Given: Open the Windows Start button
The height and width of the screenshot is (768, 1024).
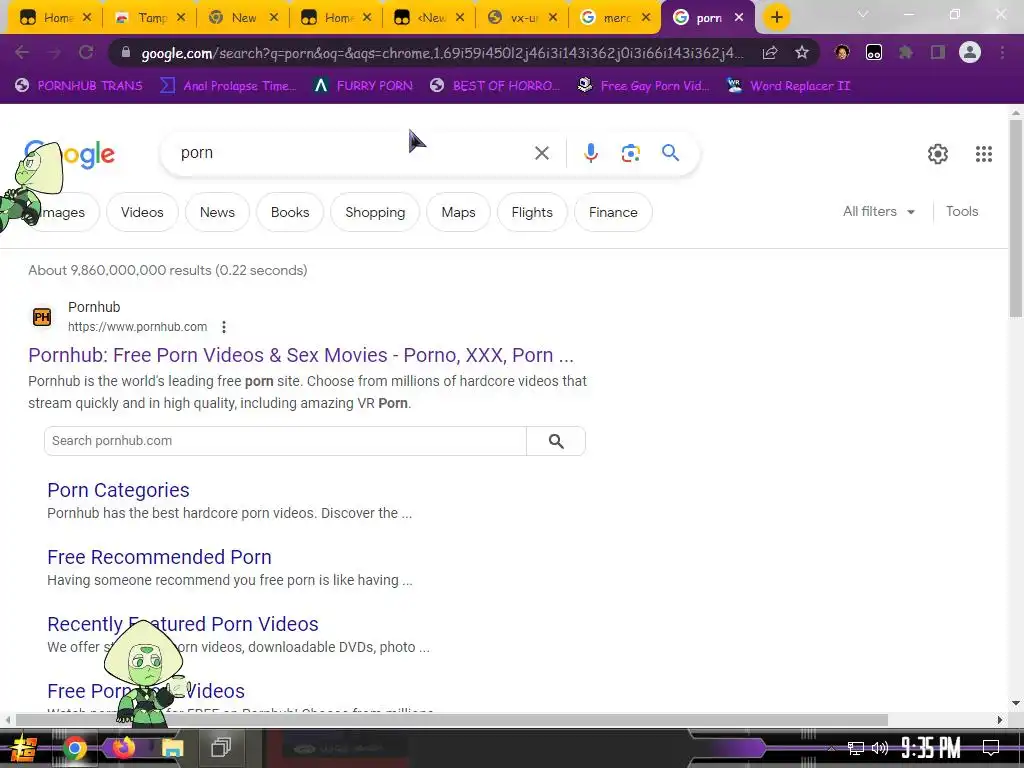Looking at the screenshot, I should (24, 748).
